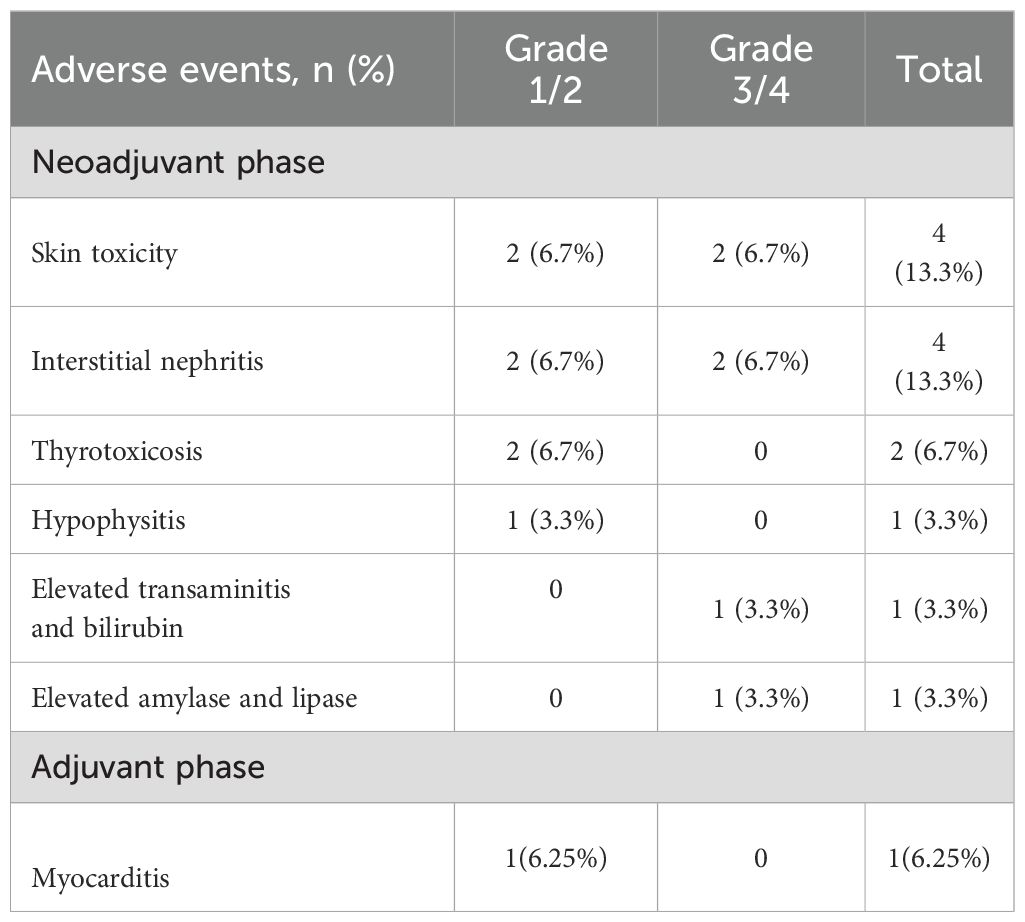1025x922 pixels.
Task: Click the Adverse events, n (%) header
Action: click(x=213, y=69)
